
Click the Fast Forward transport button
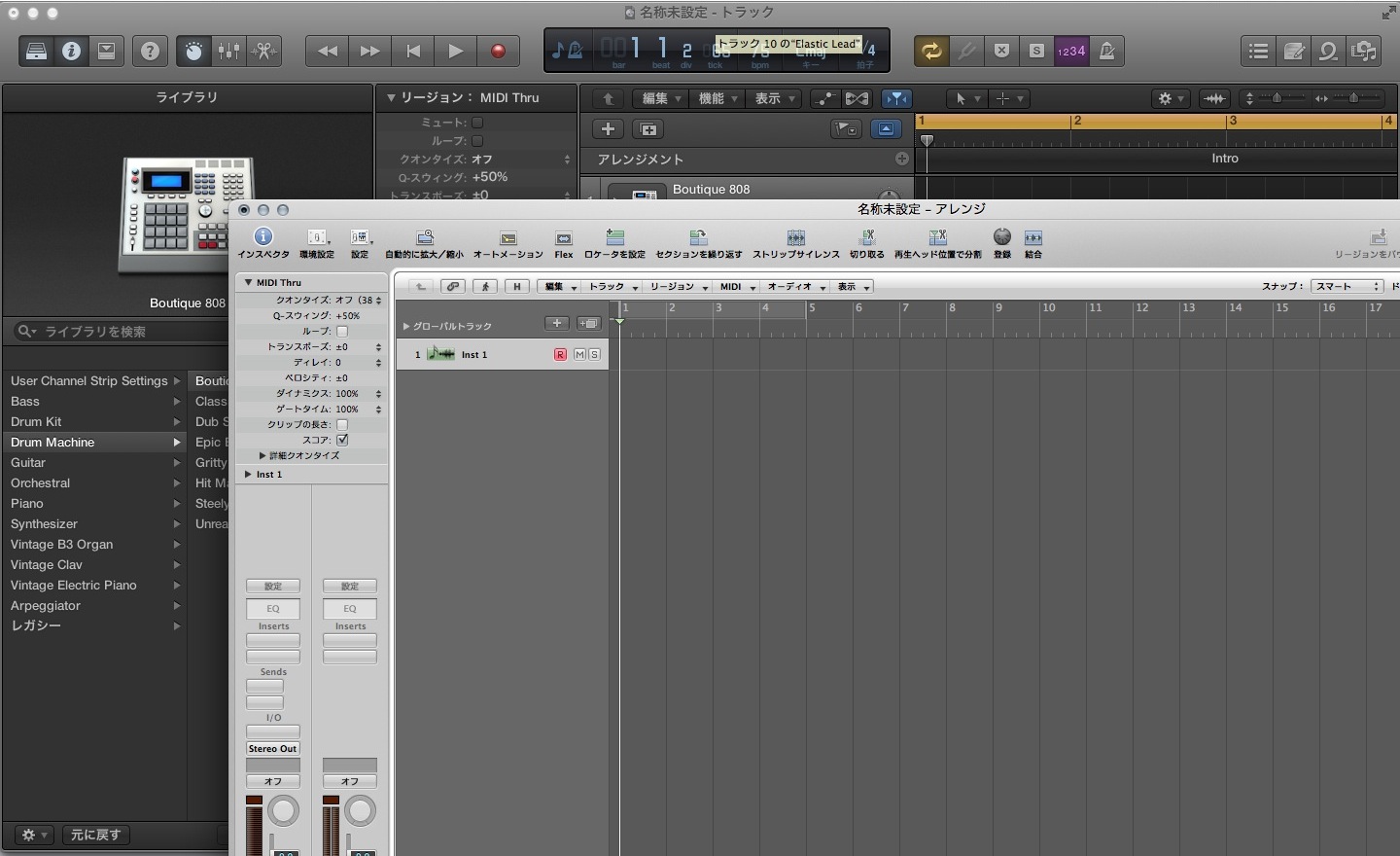tap(370, 52)
